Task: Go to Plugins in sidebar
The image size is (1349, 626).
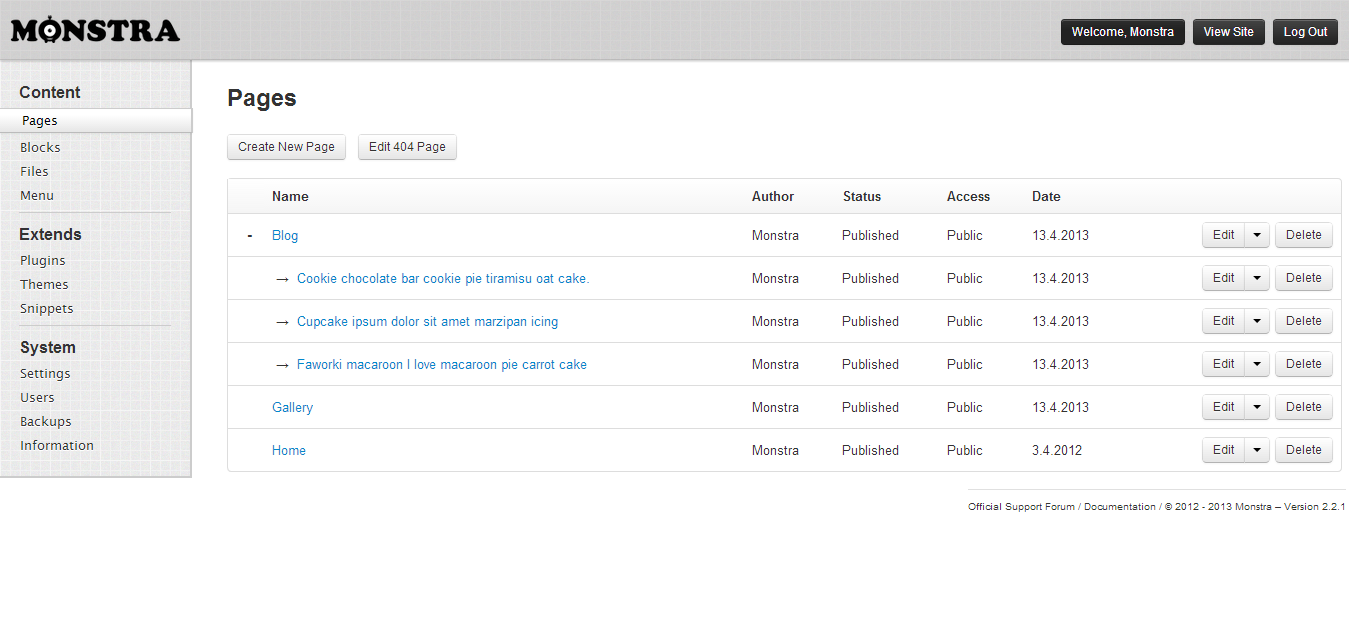Action: [43, 260]
